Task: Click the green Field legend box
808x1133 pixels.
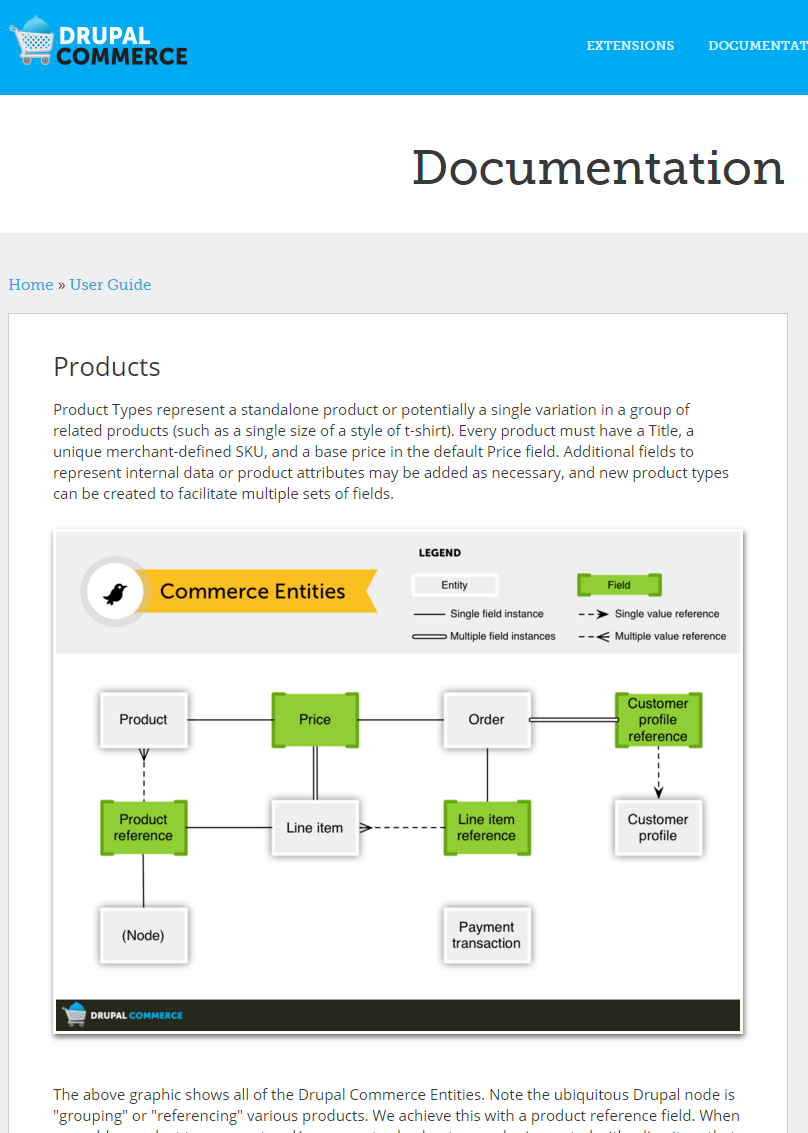Action: coord(619,585)
